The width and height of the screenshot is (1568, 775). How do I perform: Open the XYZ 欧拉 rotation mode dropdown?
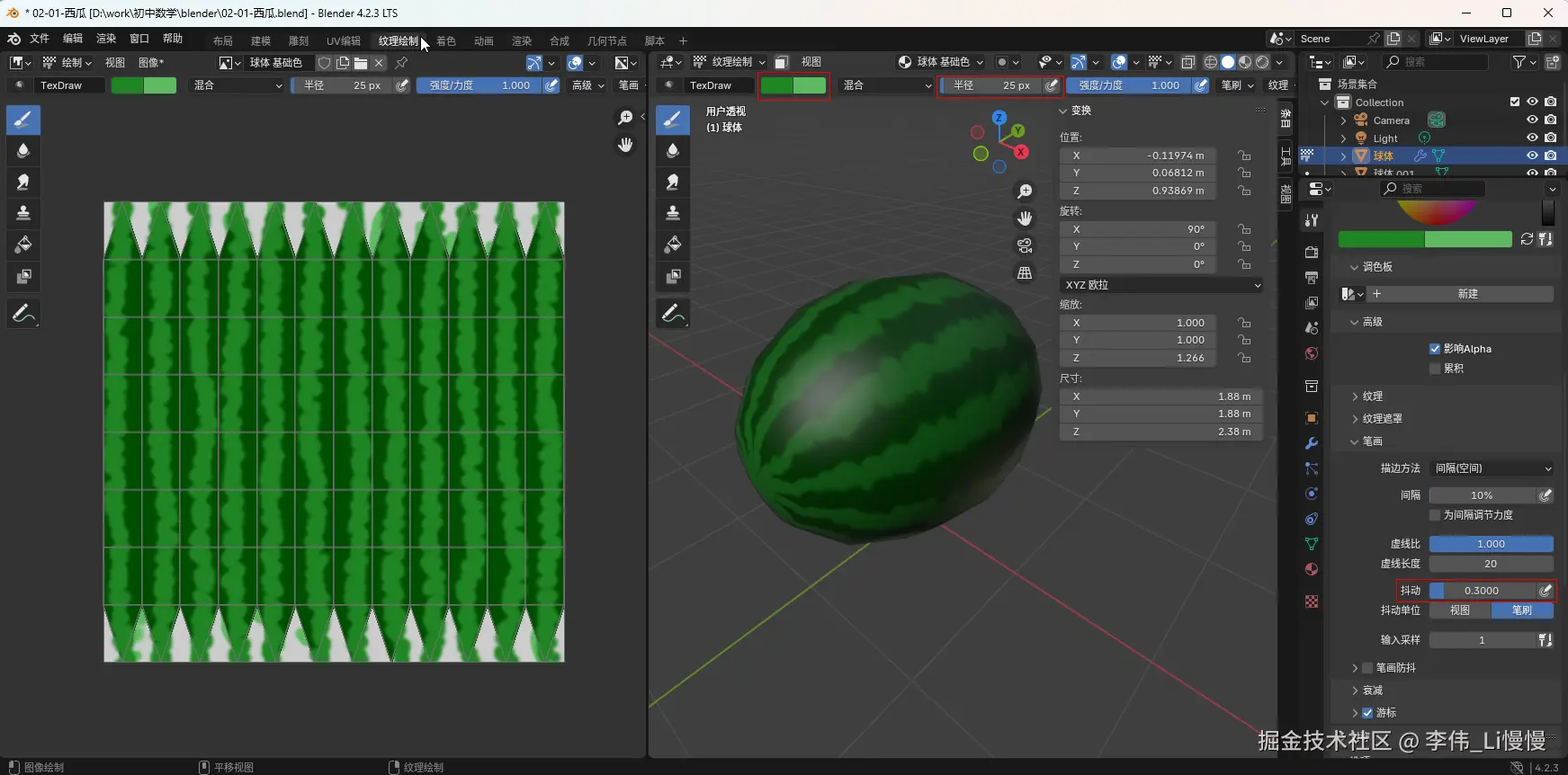click(1161, 285)
